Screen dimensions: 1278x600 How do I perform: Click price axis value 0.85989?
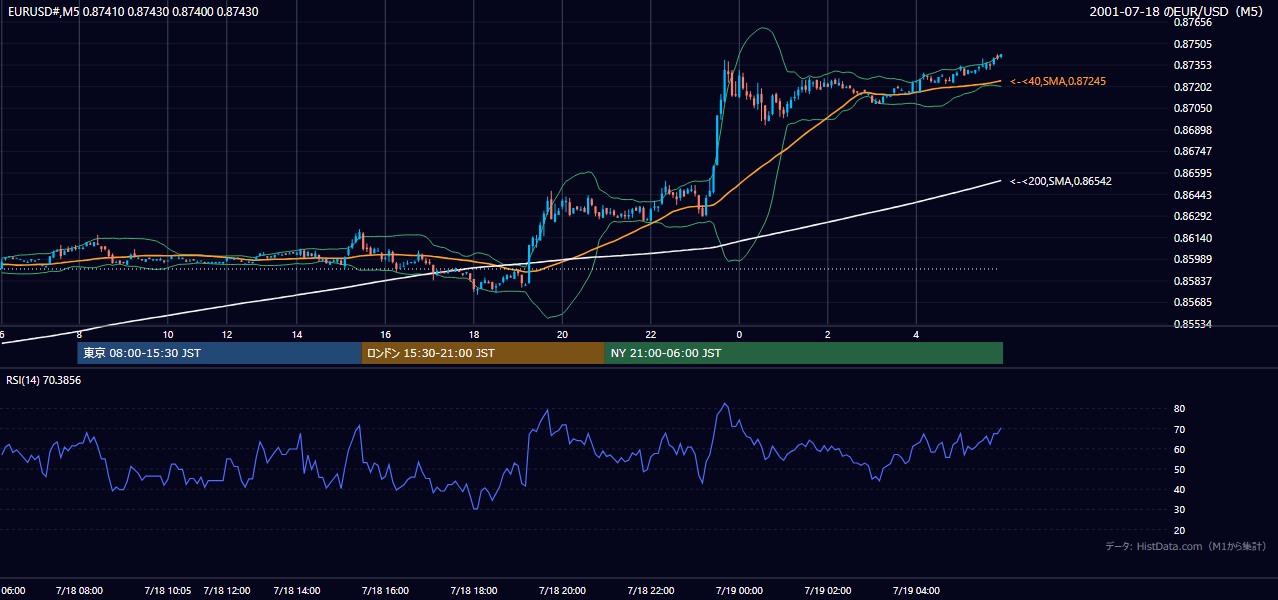click(x=1192, y=259)
